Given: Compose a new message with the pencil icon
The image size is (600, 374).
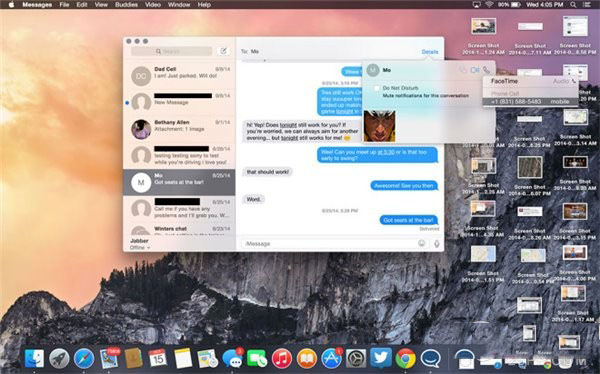Looking at the screenshot, I should click(x=223, y=51).
